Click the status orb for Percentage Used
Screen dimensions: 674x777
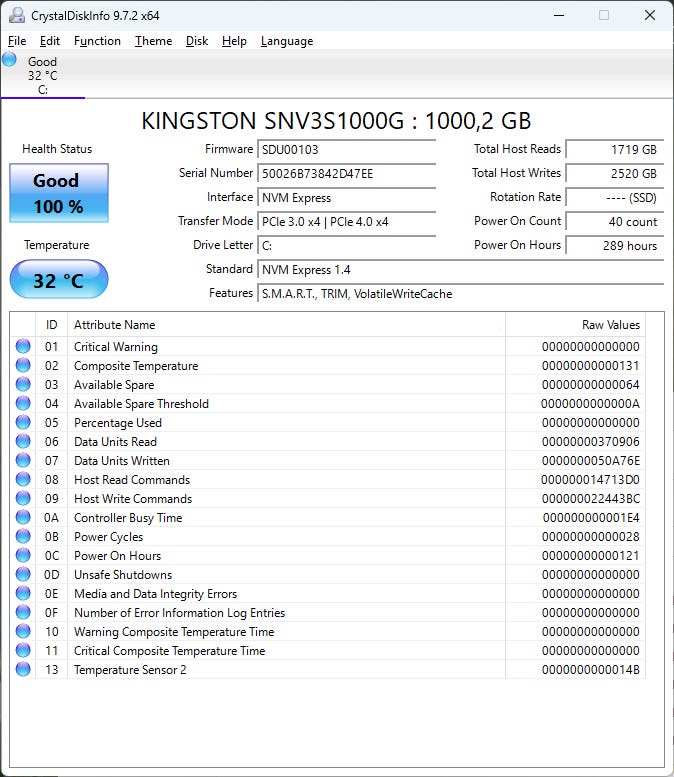(23, 423)
